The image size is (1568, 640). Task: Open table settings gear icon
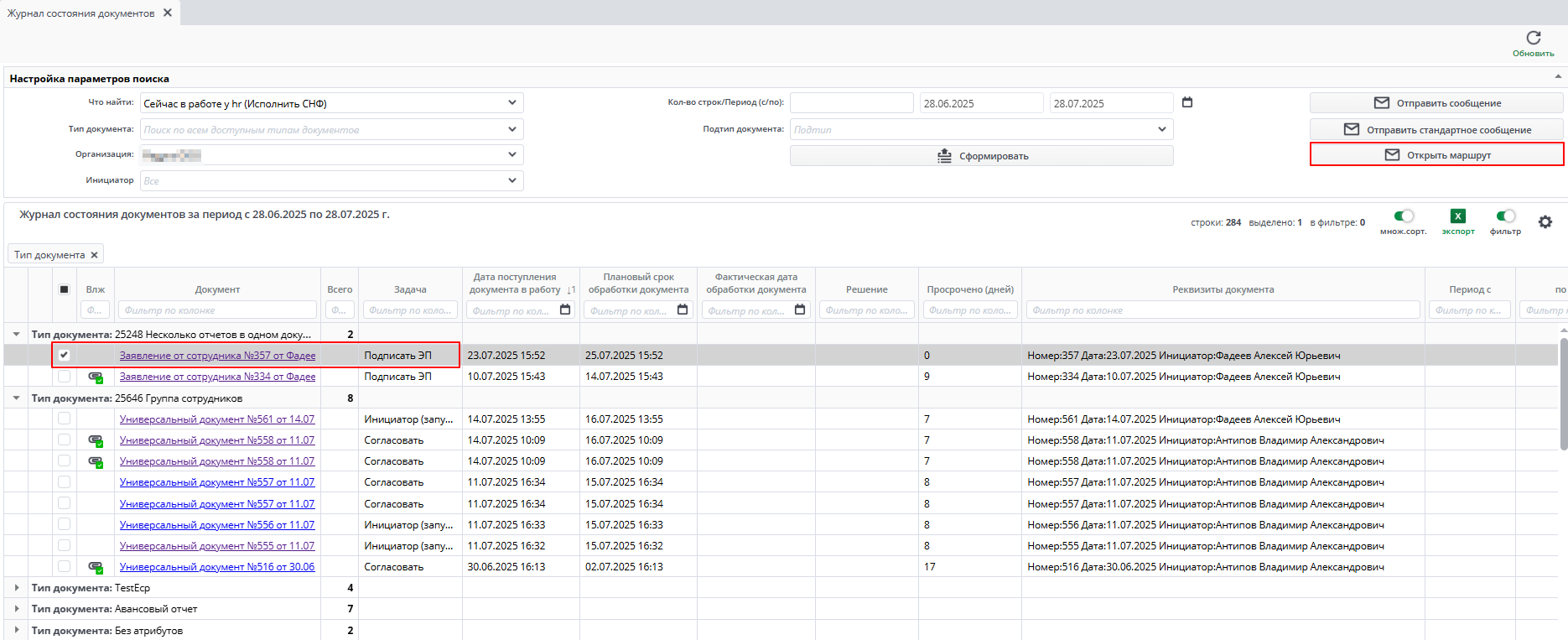(1545, 221)
